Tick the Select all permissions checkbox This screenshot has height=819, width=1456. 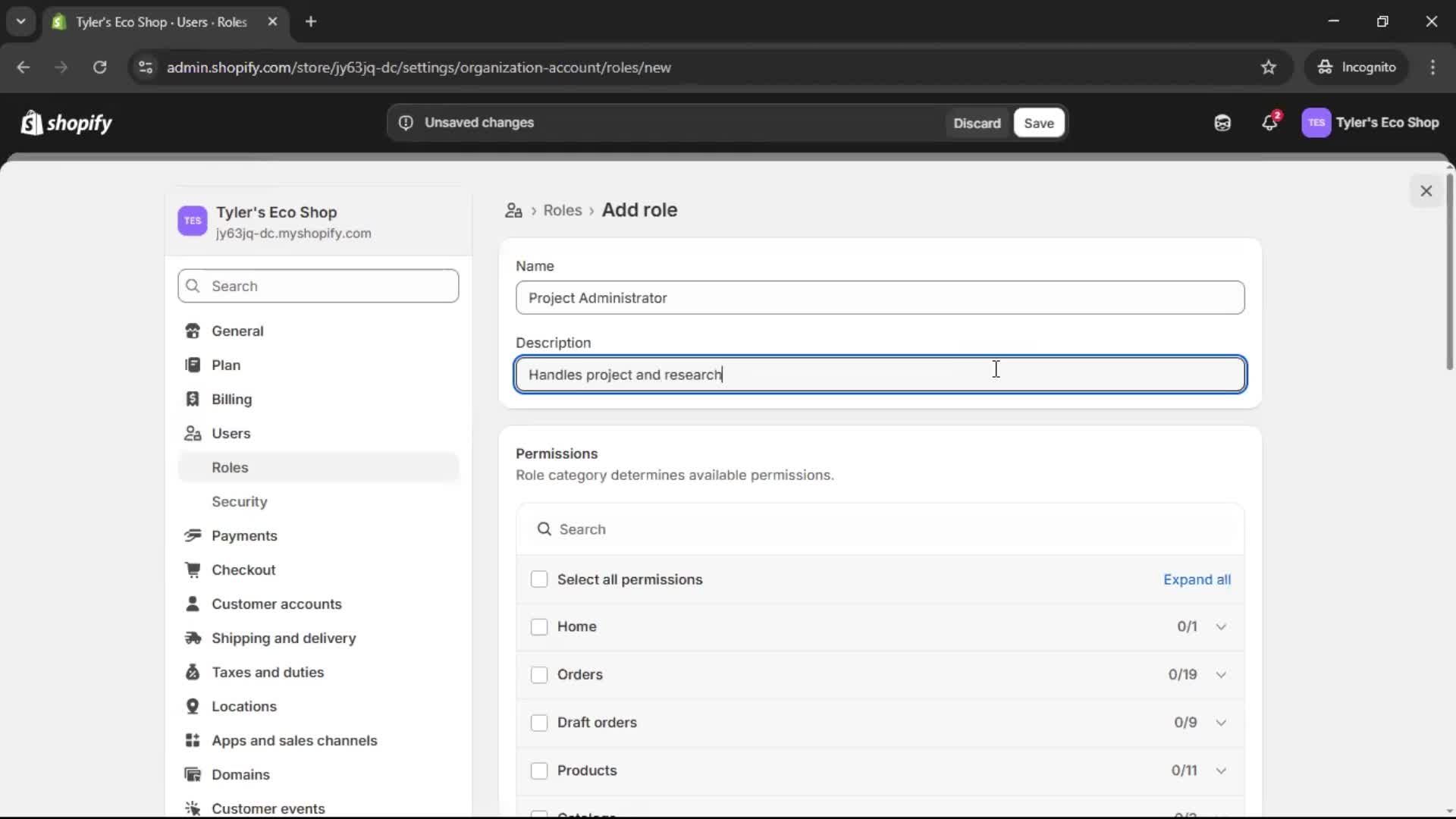pos(539,579)
